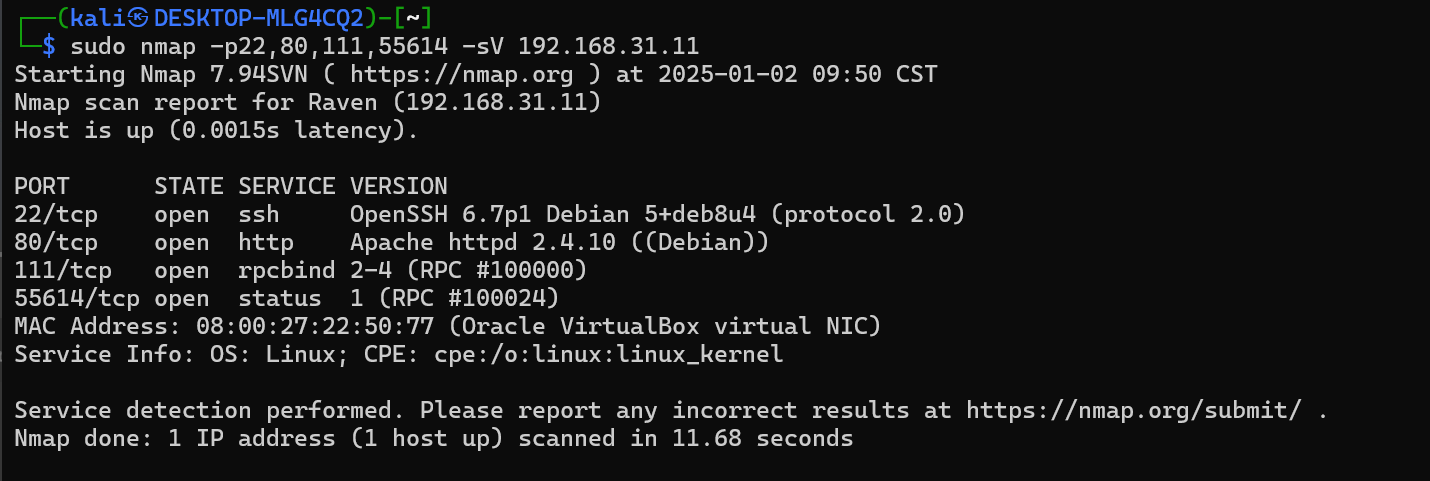1430x481 pixels.
Task: Click the VERSION column header
Action: (398, 186)
